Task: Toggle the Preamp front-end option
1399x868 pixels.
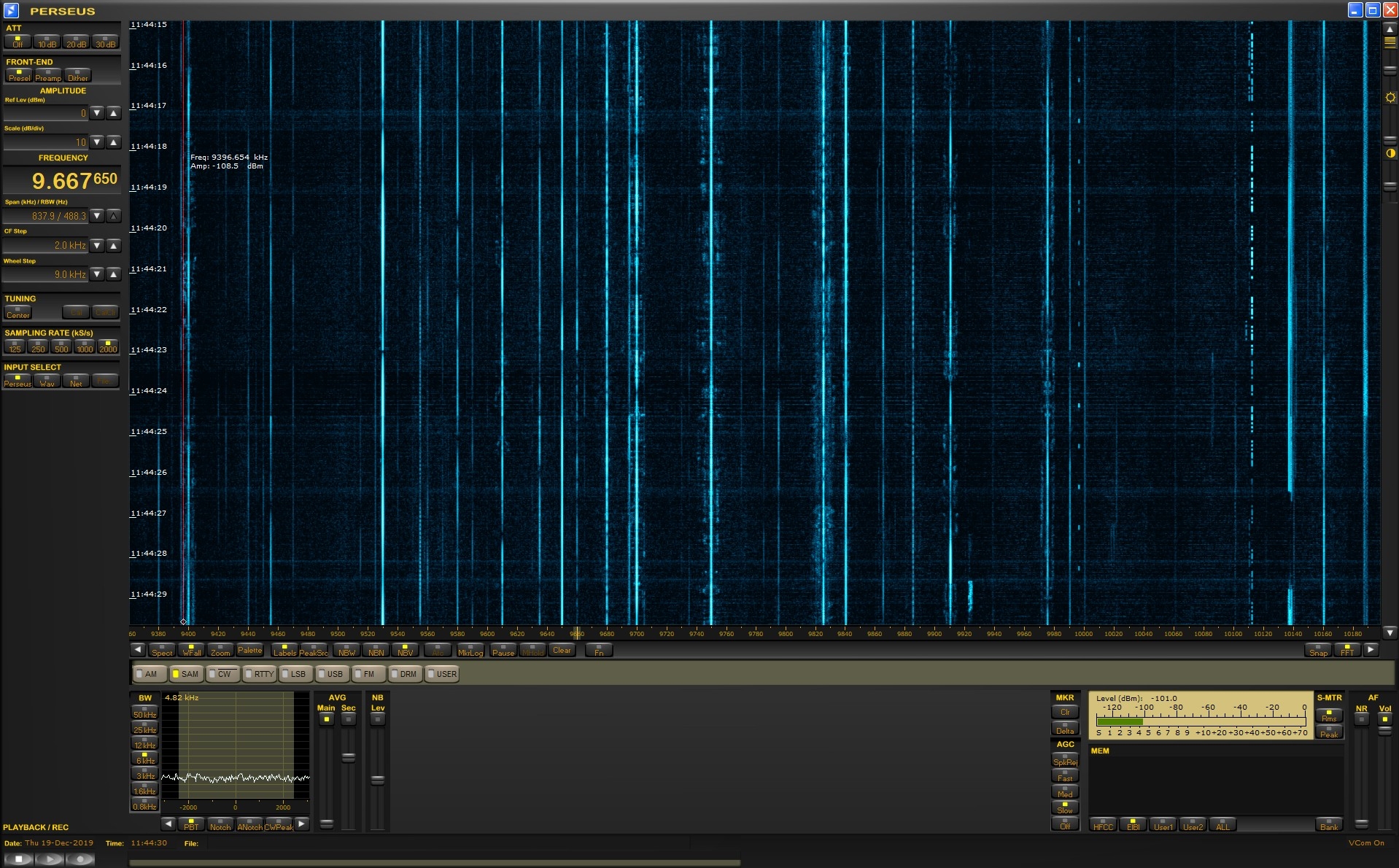Action: [x=48, y=76]
